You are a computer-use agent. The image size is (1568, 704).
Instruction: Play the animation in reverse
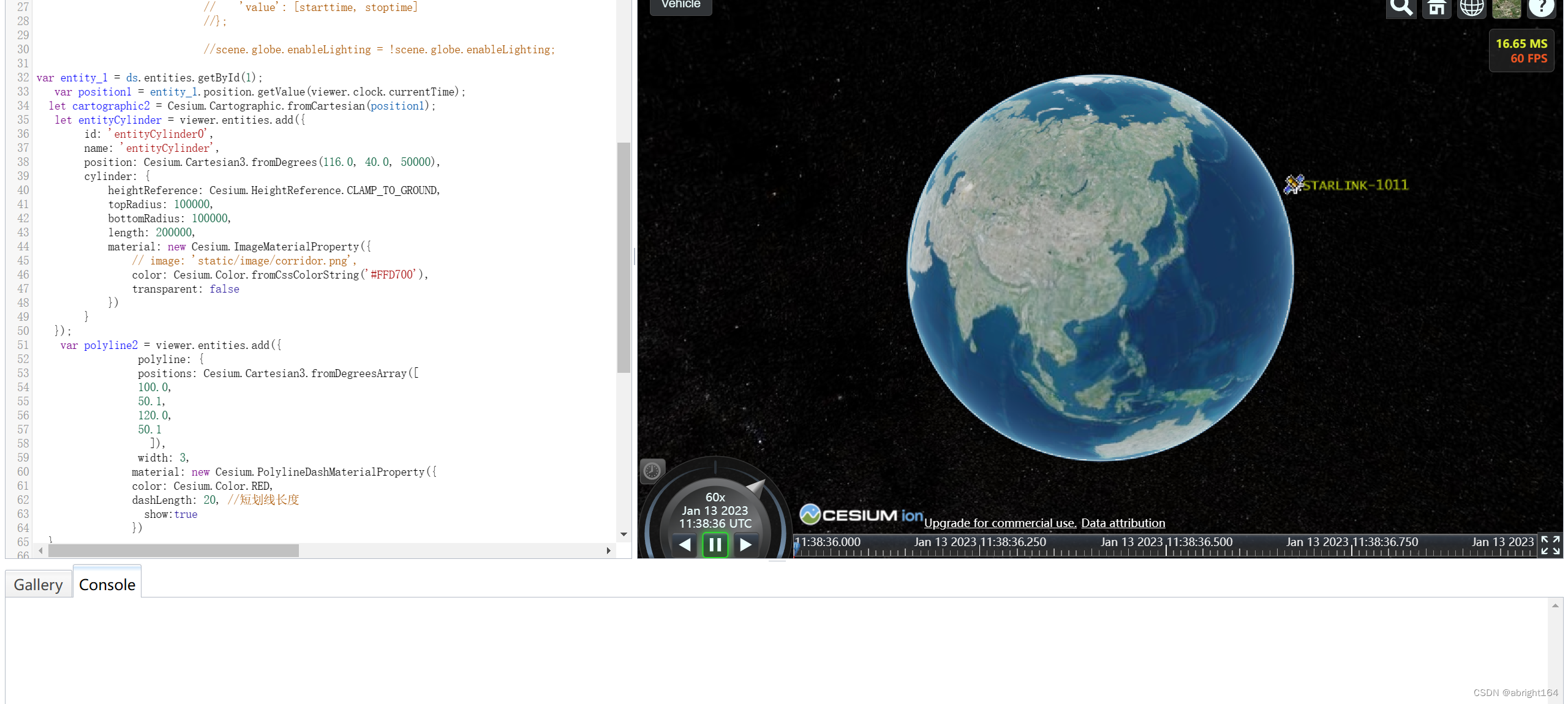pos(684,545)
